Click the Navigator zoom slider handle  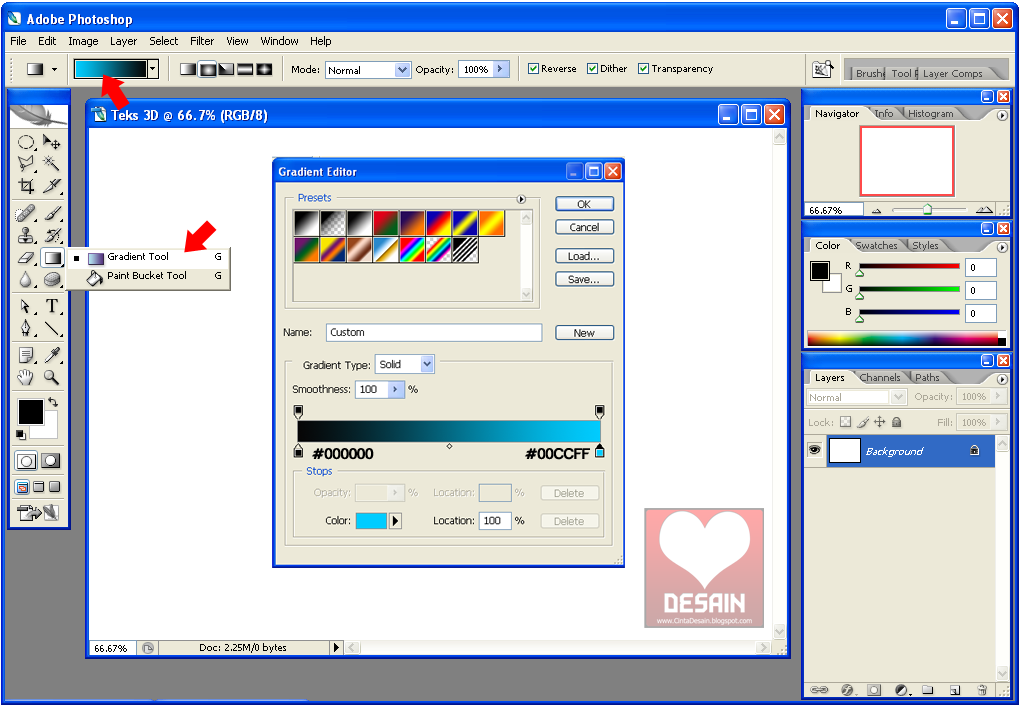[x=927, y=210]
